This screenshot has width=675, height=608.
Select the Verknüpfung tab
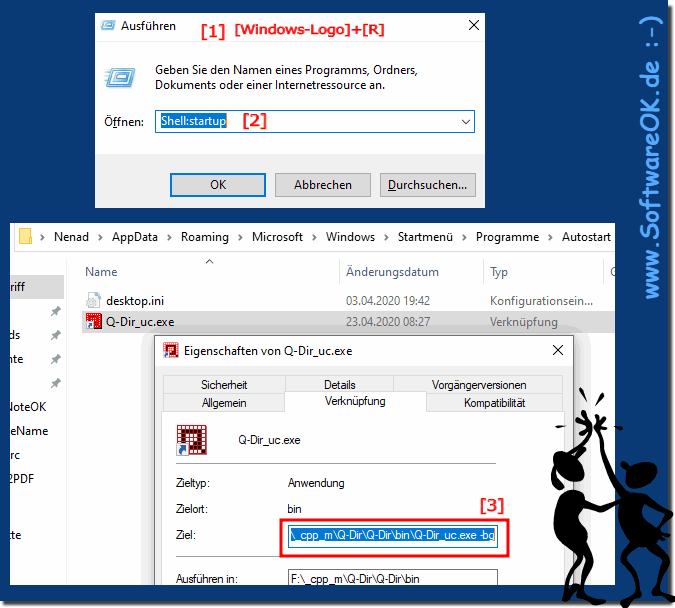355,401
